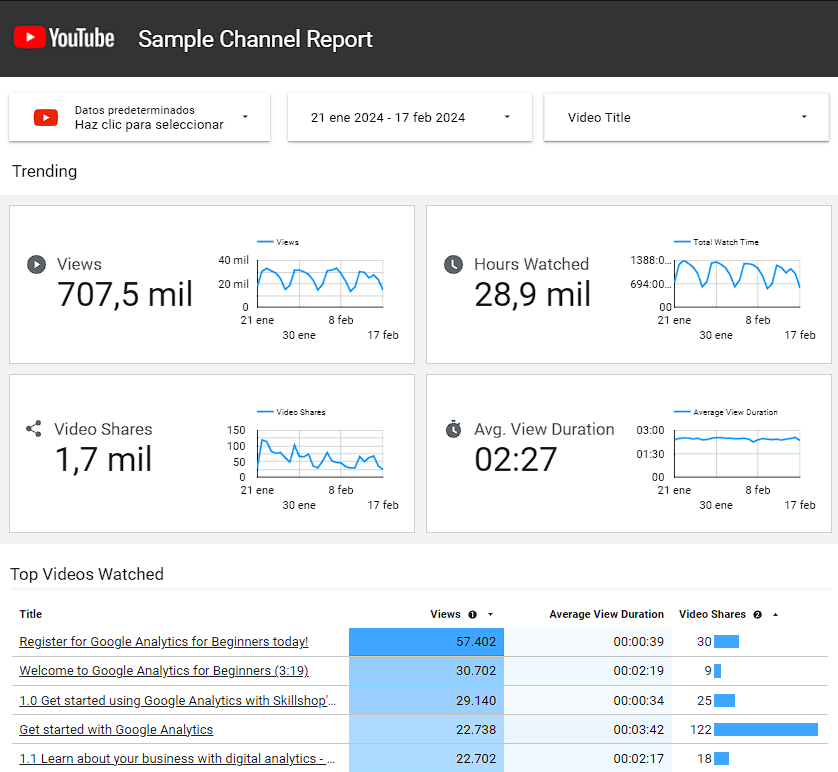Click the 00:03:42 duration cell
Image resolution: width=838 pixels, height=772 pixels.
(x=588, y=729)
